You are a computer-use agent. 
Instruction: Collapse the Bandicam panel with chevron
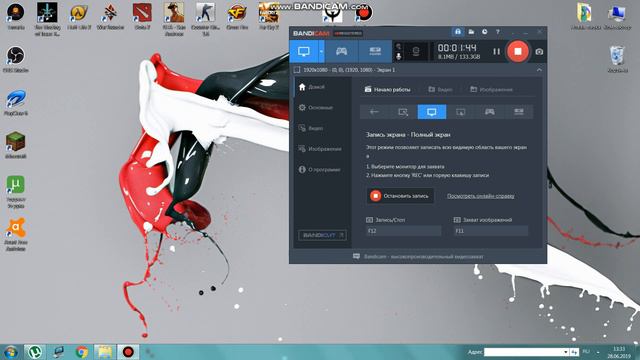tap(539, 70)
